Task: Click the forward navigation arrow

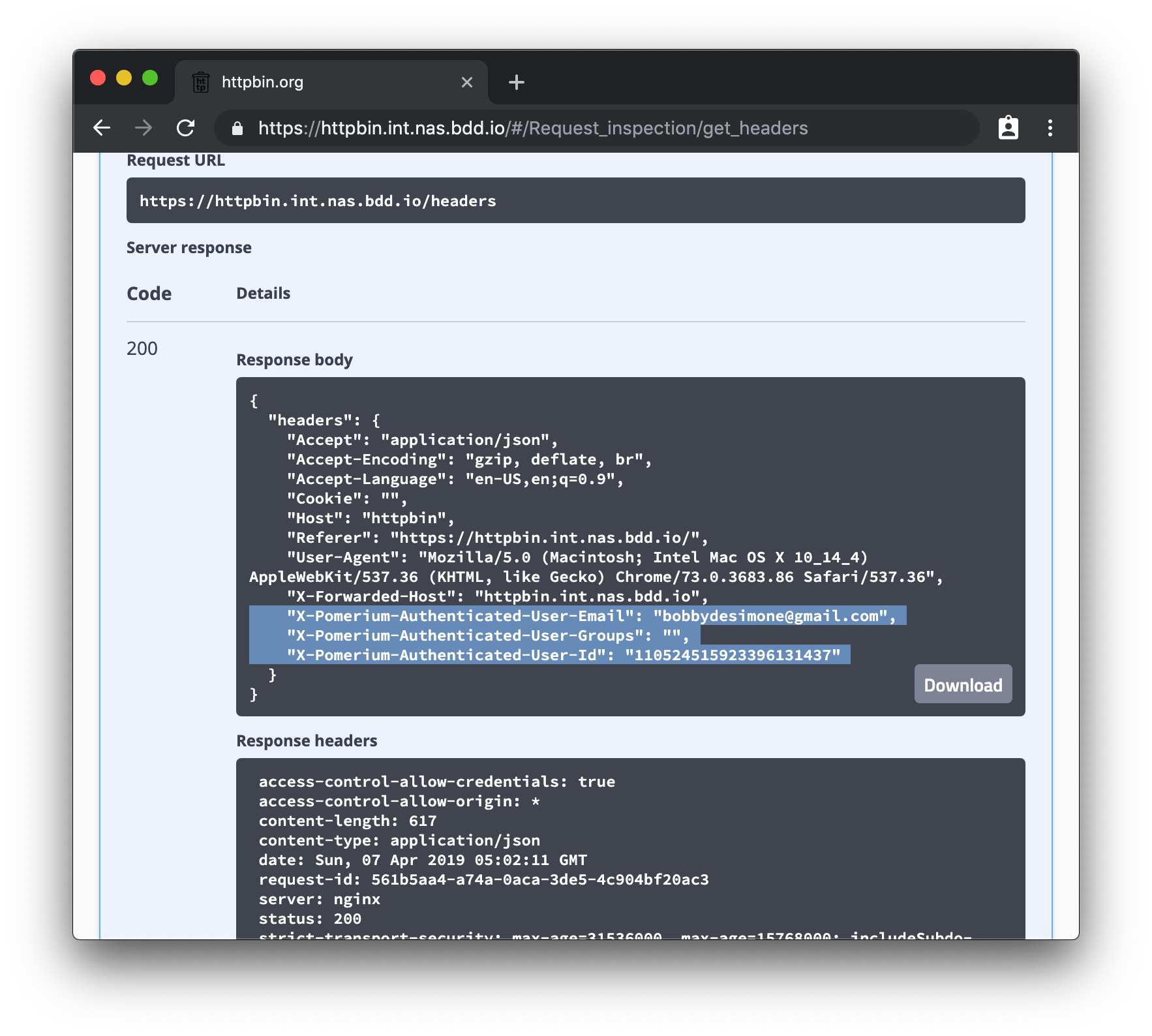Action: [144, 128]
